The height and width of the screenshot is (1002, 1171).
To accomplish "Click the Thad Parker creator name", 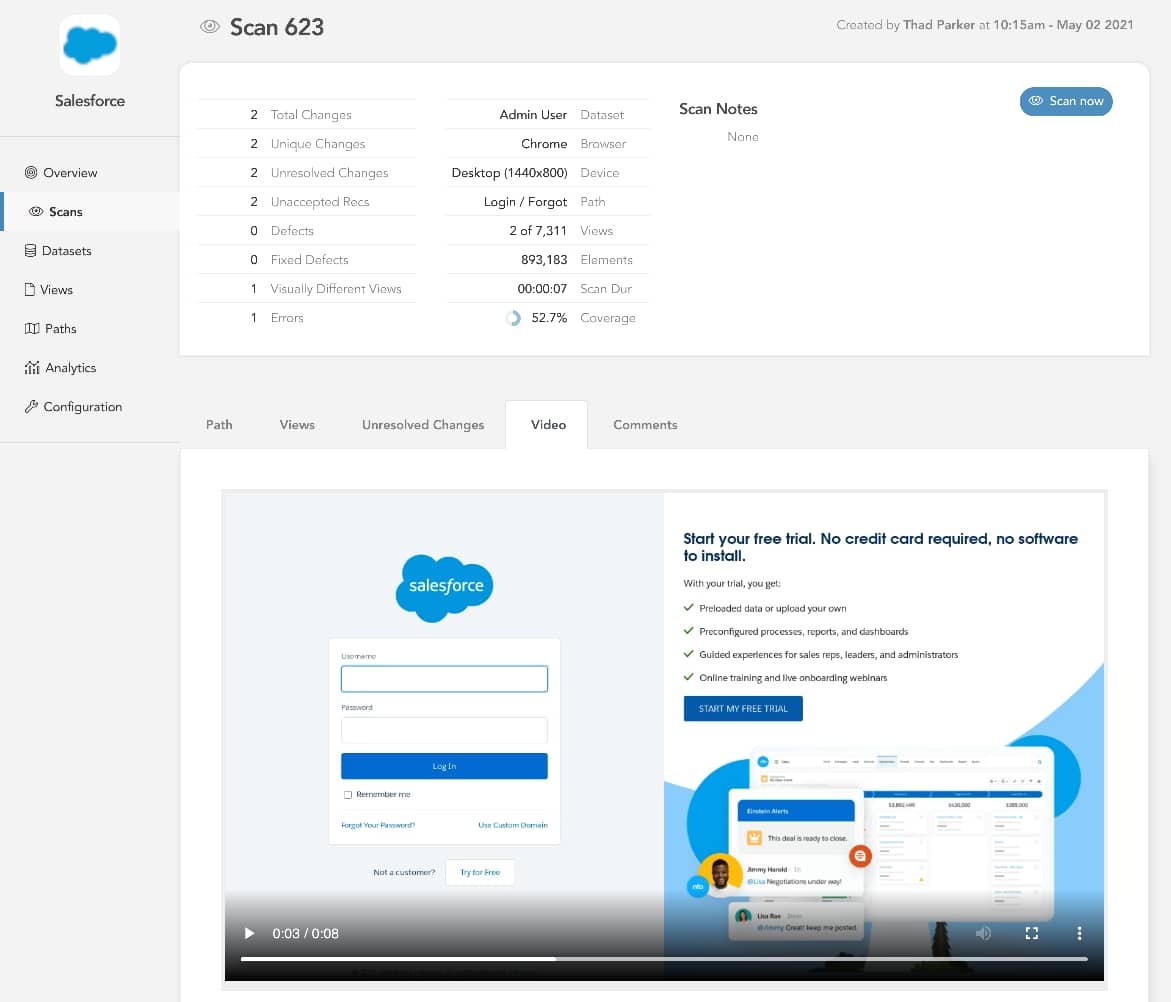I will click(x=939, y=25).
